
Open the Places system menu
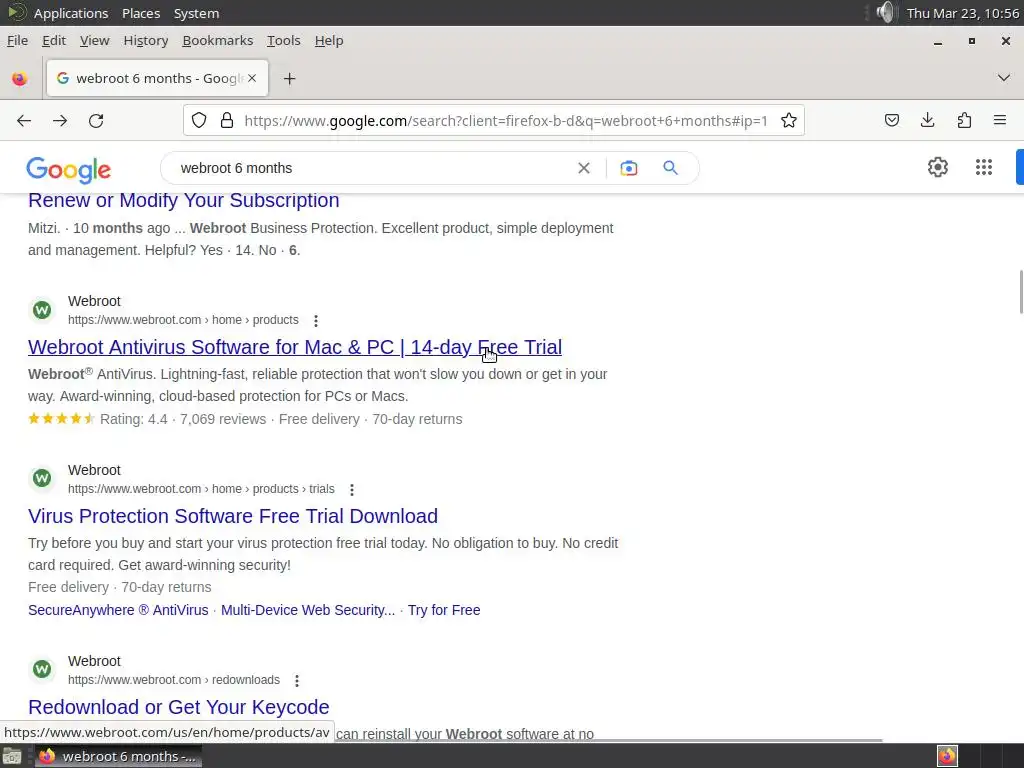coord(141,13)
